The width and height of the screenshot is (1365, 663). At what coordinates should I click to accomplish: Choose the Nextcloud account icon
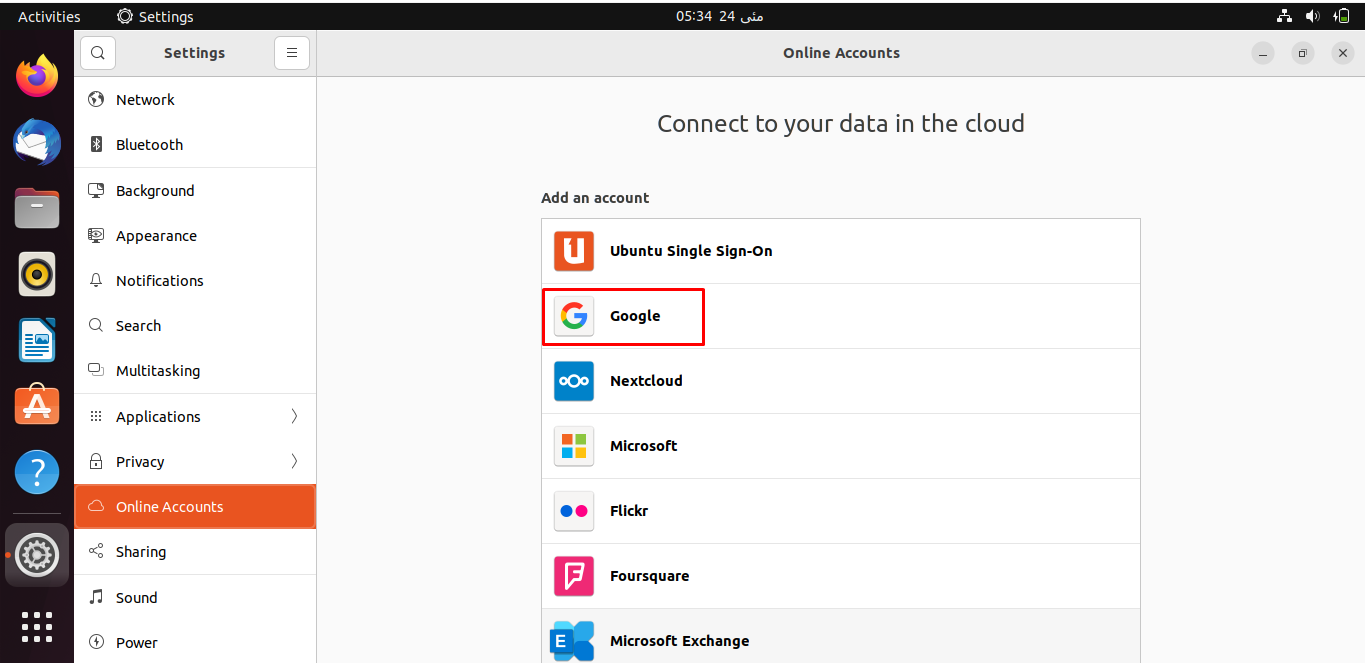tap(574, 381)
